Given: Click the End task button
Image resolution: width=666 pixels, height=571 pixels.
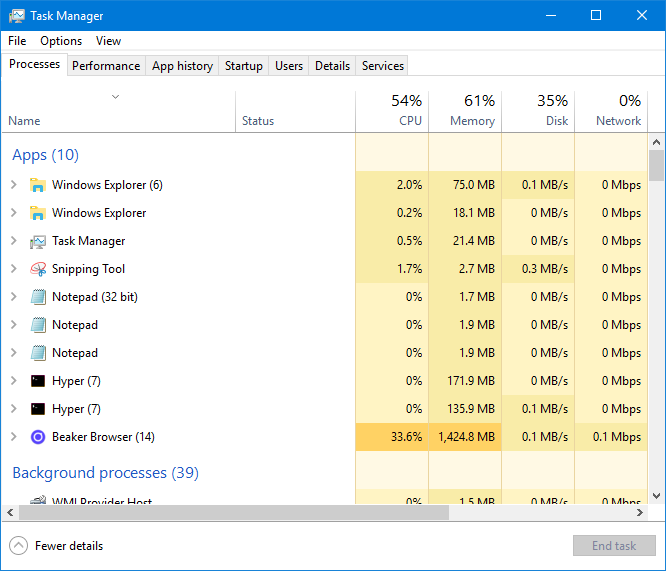Looking at the screenshot, I should pyautogui.click(x=614, y=546).
